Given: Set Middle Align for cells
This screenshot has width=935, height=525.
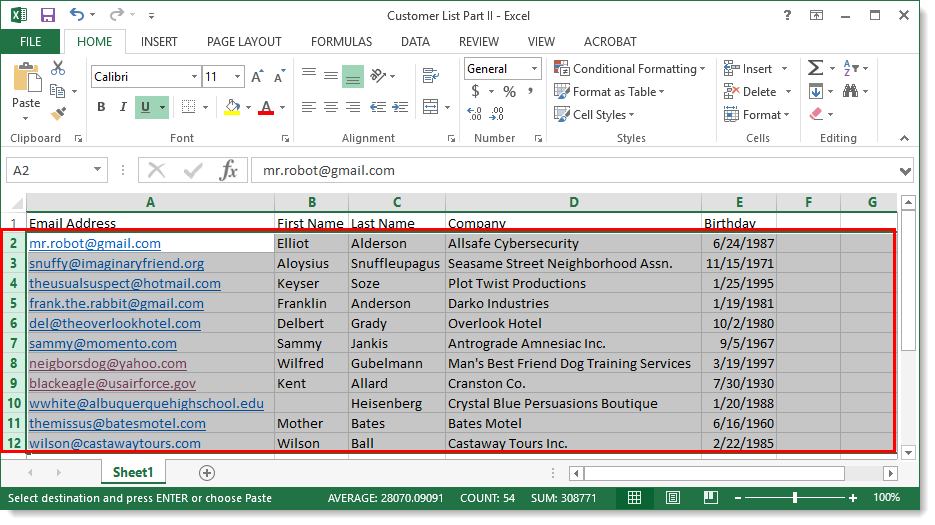Looking at the screenshot, I should (x=331, y=75).
